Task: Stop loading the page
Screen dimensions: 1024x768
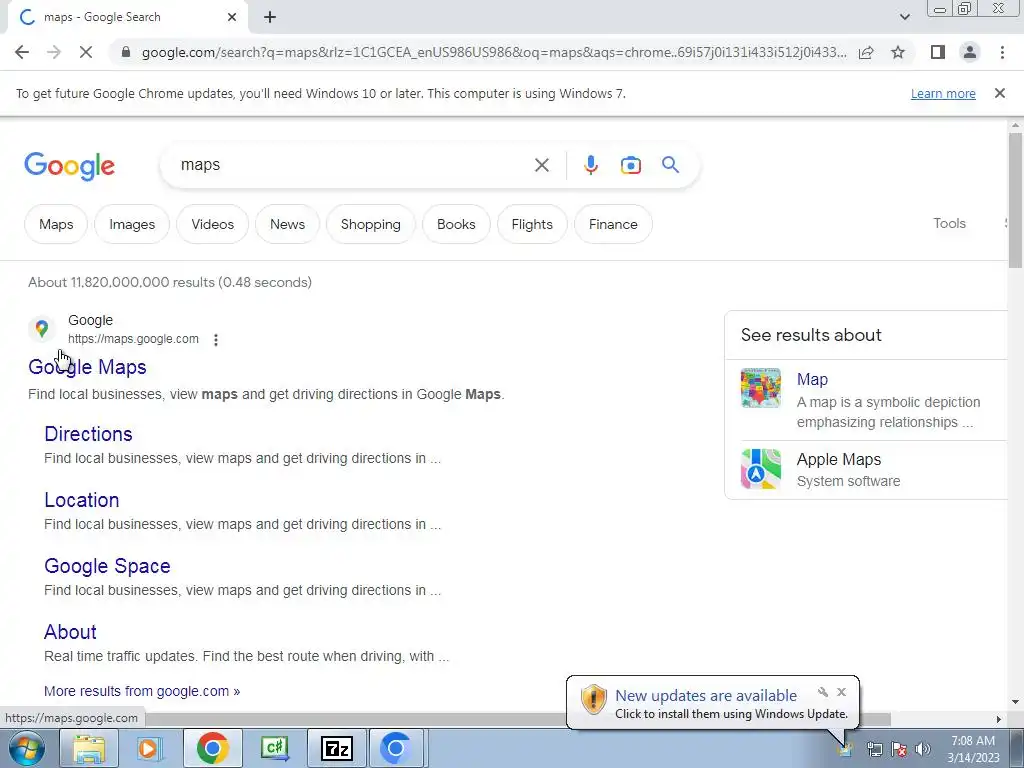Action: click(x=86, y=52)
